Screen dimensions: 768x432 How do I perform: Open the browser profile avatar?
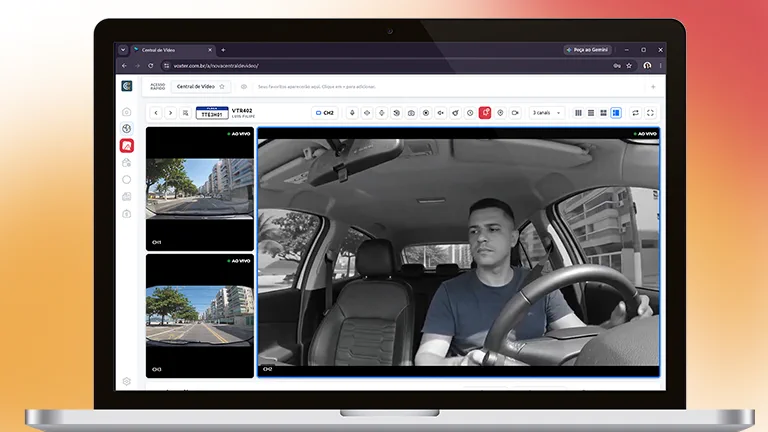[647, 66]
